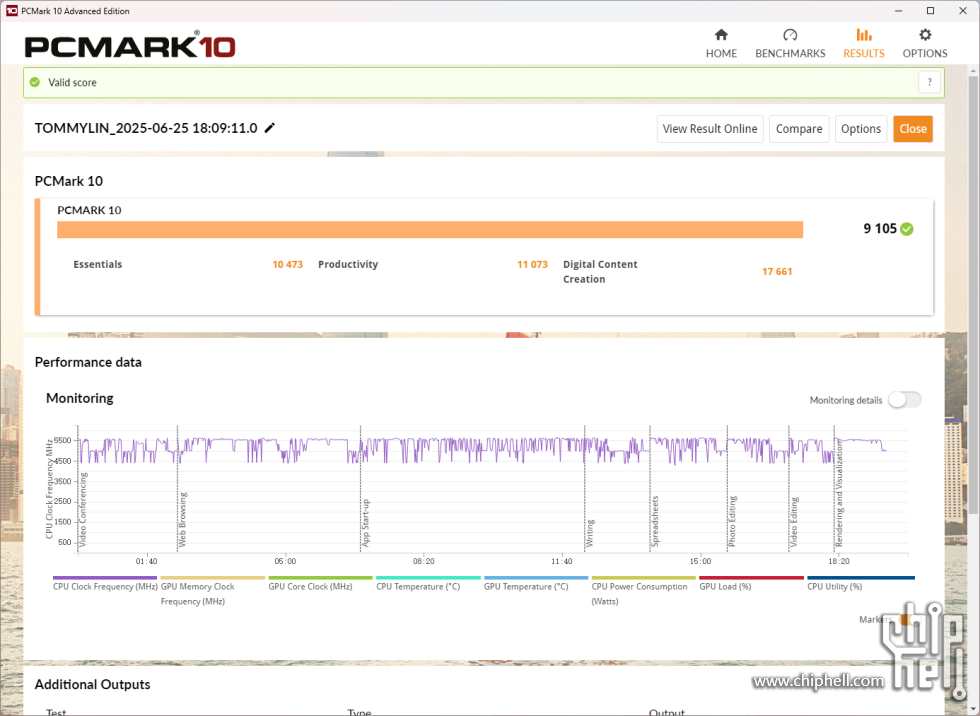This screenshot has width=980, height=716.
Task: Click the 18:20 time axis label
Action: pyautogui.click(x=839, y=561)
